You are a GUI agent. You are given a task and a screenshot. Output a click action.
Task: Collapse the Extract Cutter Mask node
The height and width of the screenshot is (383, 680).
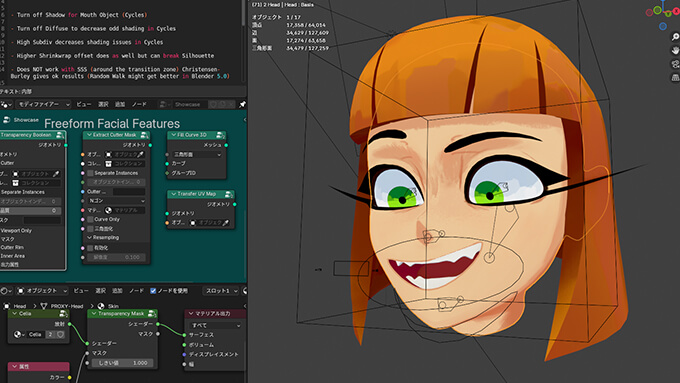89,135
